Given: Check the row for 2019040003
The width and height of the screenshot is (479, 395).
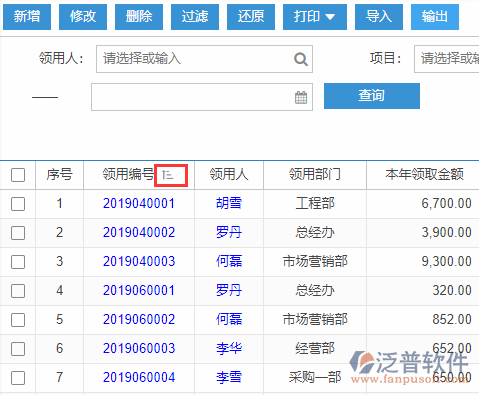Looking at the screenshot, I should (x=18, y=262).
